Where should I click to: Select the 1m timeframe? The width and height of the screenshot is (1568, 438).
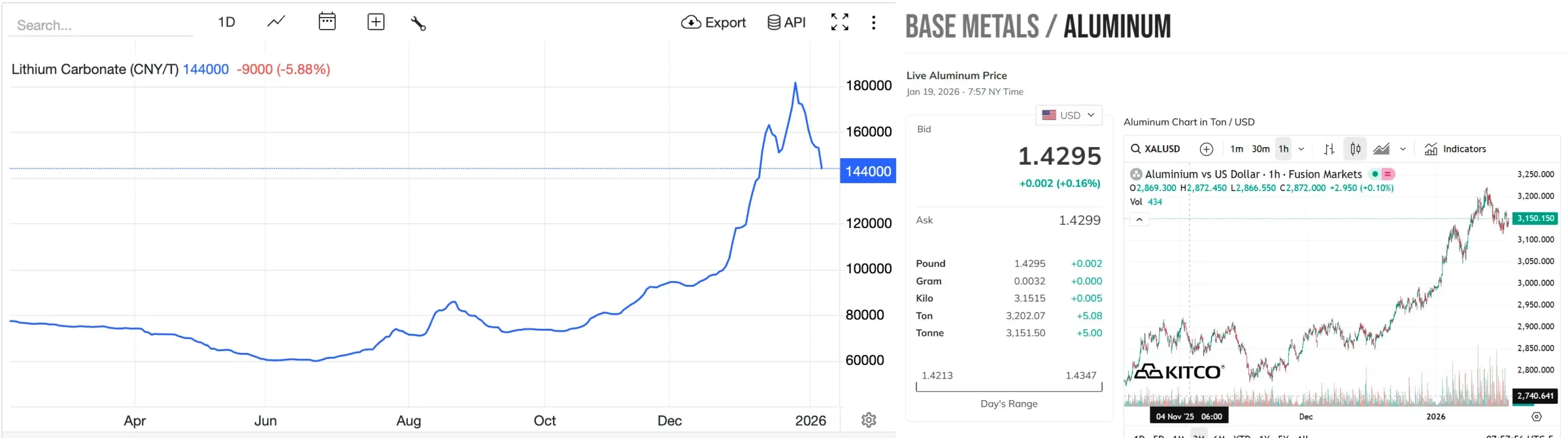tap(1237, 149)
